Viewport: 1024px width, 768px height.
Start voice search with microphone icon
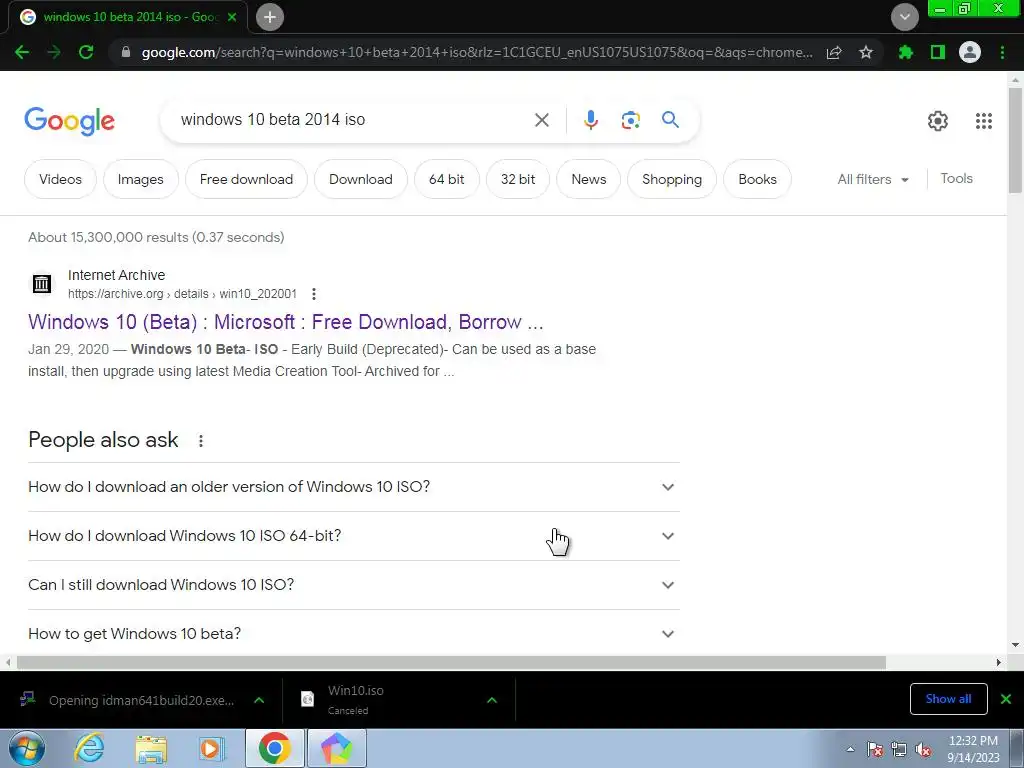(591, 120)
